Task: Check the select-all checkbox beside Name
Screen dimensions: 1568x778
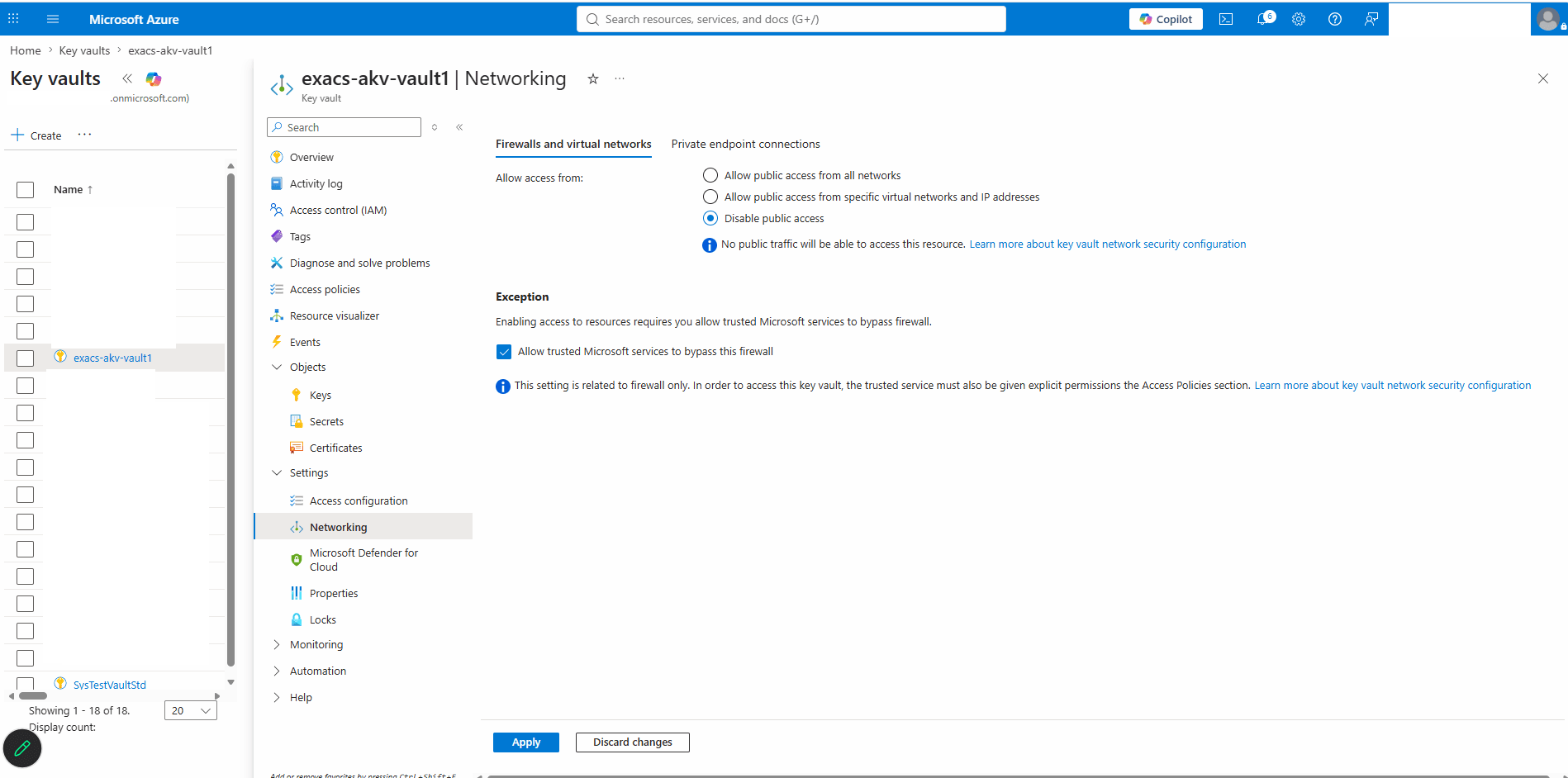Action: pos(26,190)
